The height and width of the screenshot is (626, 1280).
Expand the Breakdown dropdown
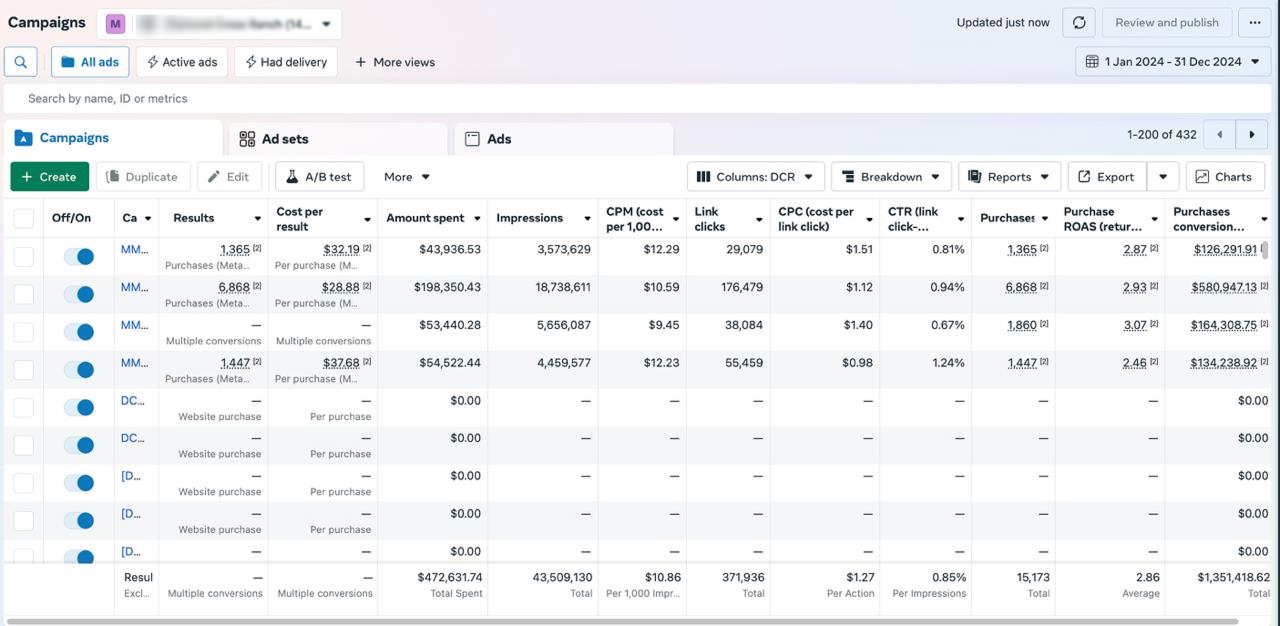point(891,177)
